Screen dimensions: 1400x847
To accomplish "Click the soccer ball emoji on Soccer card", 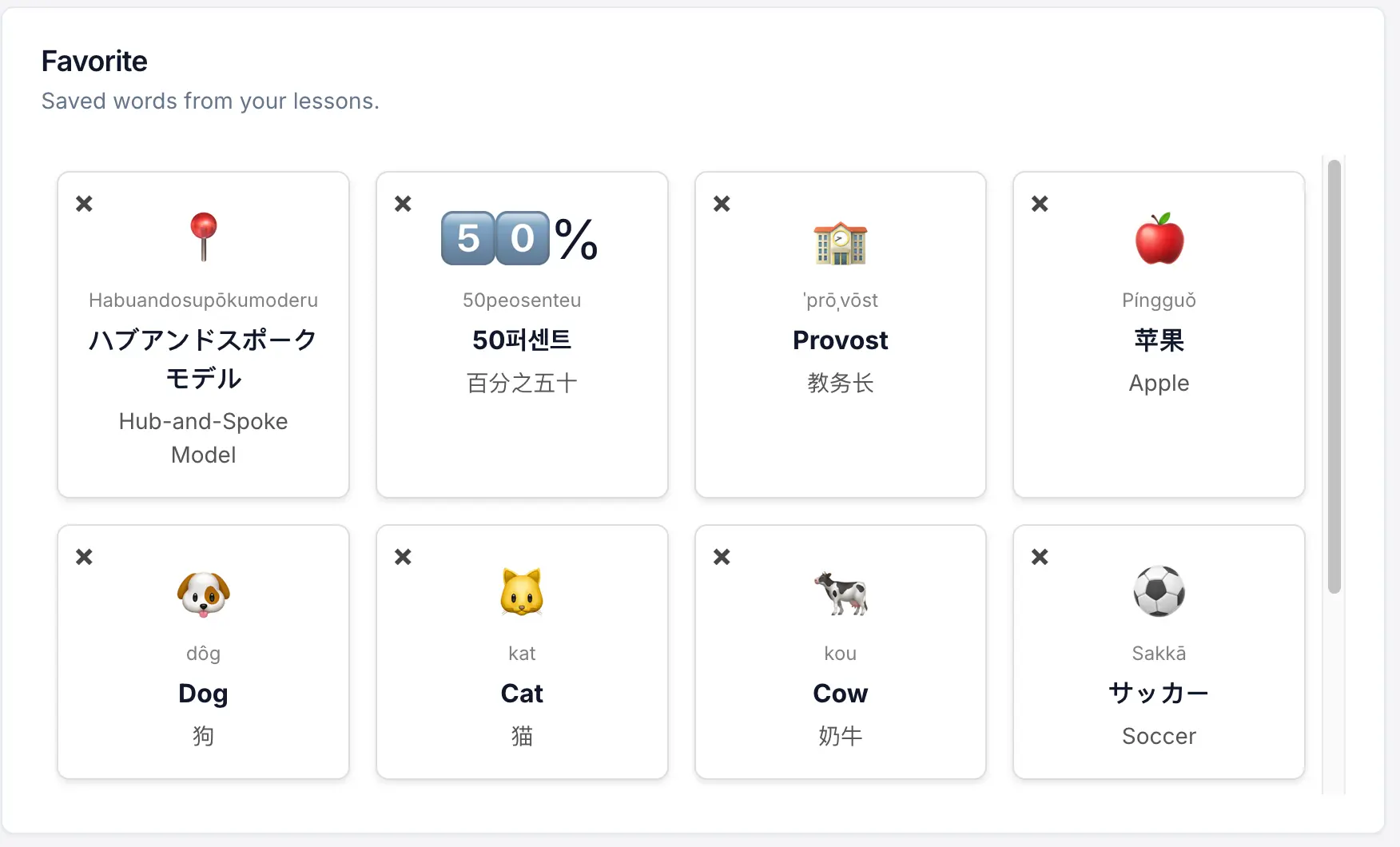I will (1159, 592).
